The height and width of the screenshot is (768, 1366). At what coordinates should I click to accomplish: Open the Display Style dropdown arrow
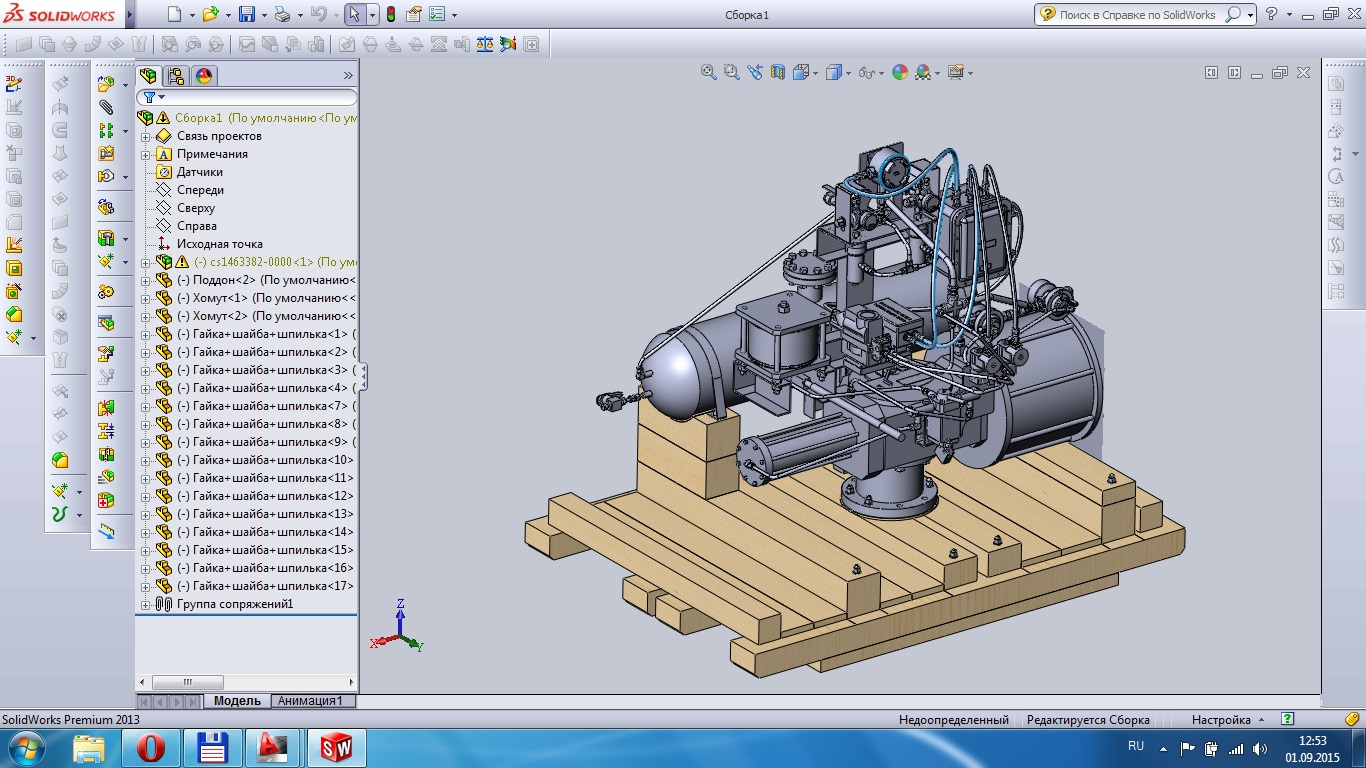847,73
